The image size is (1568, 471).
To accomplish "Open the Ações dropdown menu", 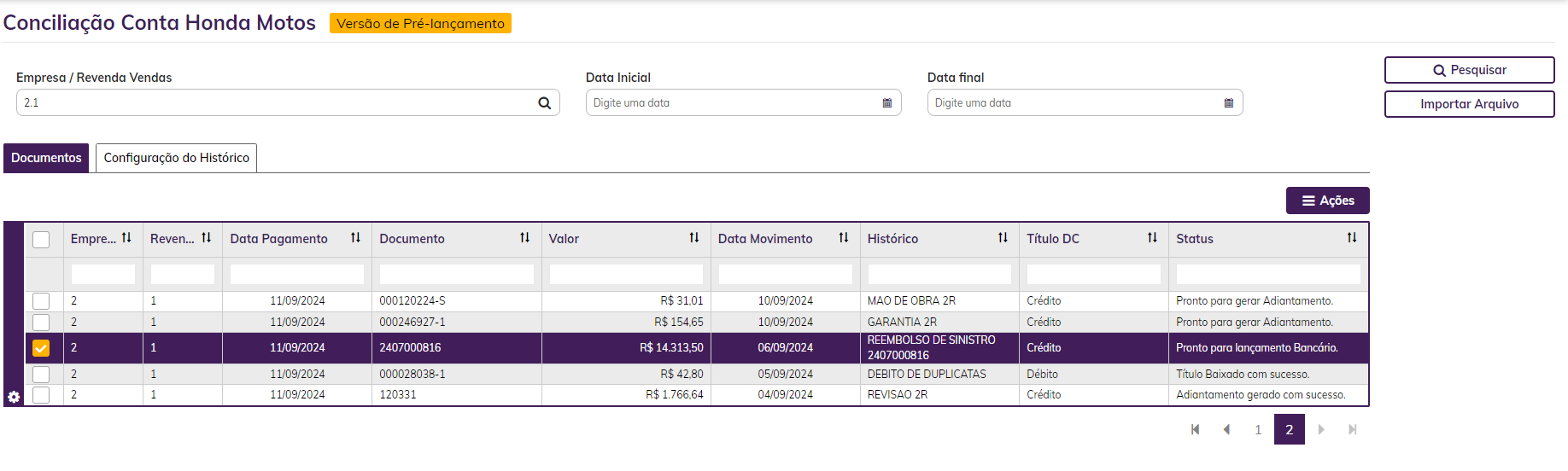I will pos(1327,201).
